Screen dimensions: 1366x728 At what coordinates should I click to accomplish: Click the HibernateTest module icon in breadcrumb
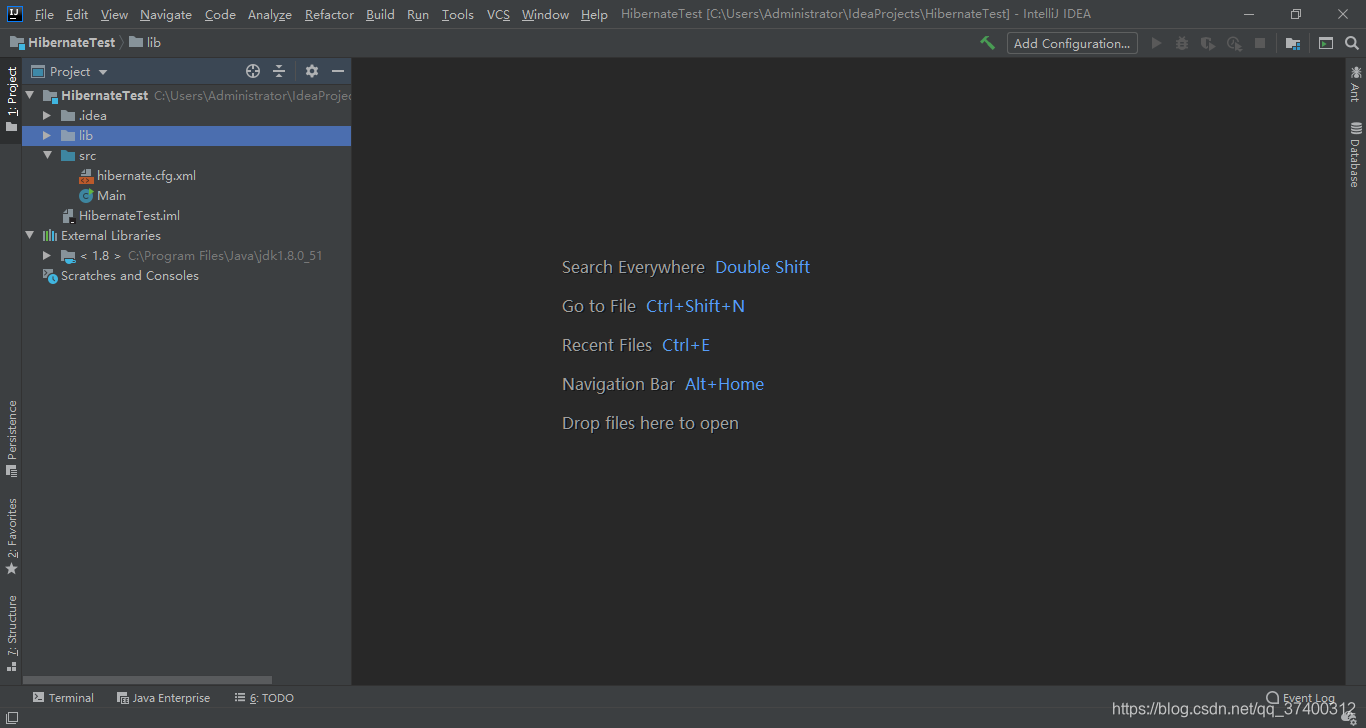17,43
